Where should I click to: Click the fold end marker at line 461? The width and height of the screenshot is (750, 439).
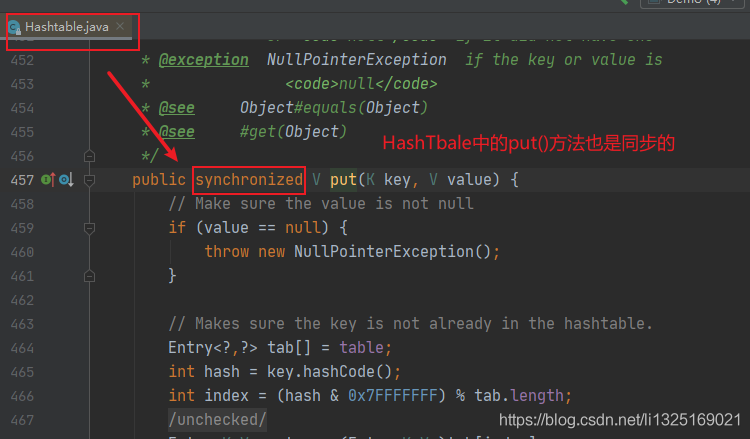tap(89, 276)
